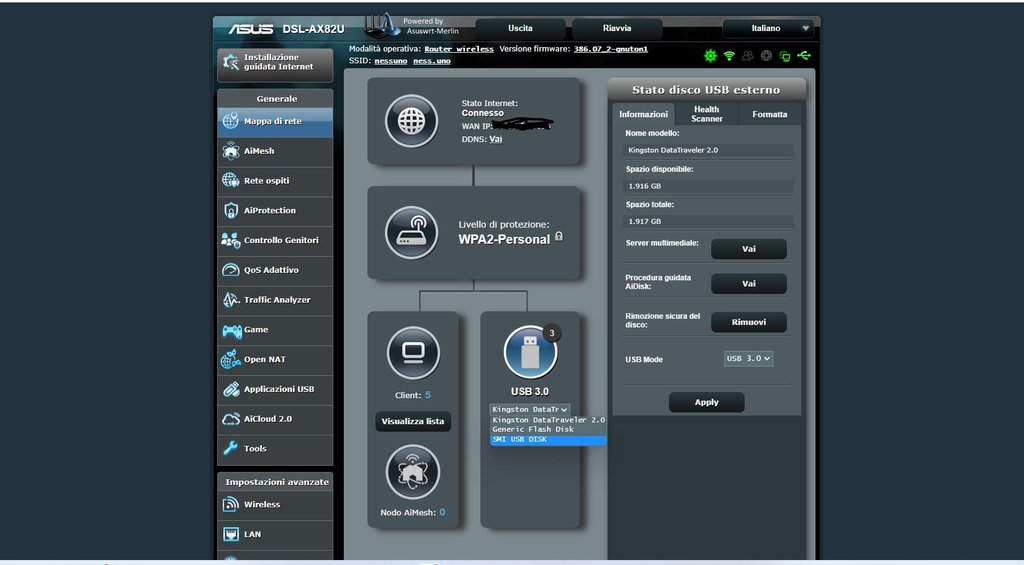Image resolution: width=1024 pixels, height=565 pixels.
Task: Click the Apply button
Action: (707, 402)
